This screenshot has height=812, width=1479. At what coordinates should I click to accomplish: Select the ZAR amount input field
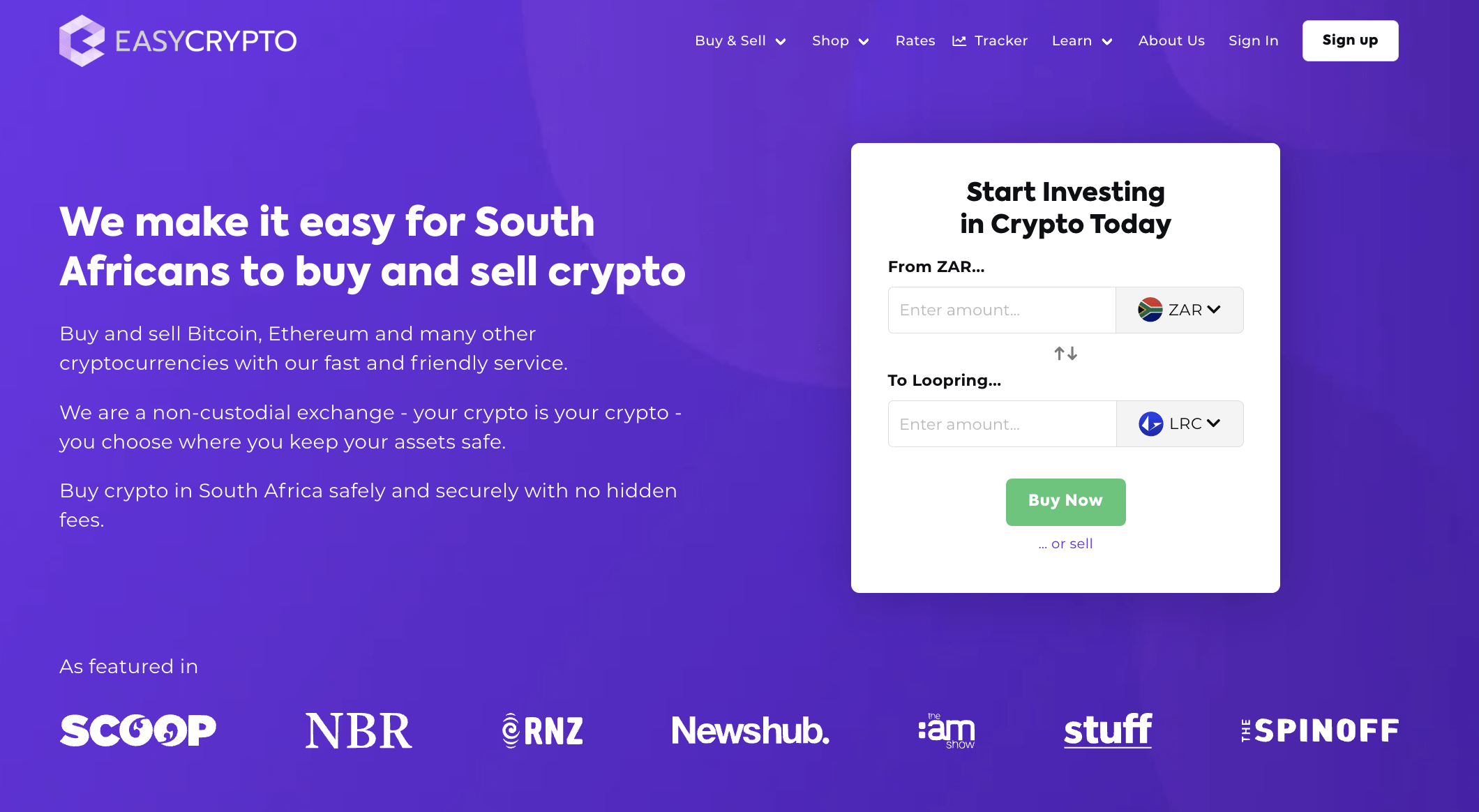coord(1001,310)
